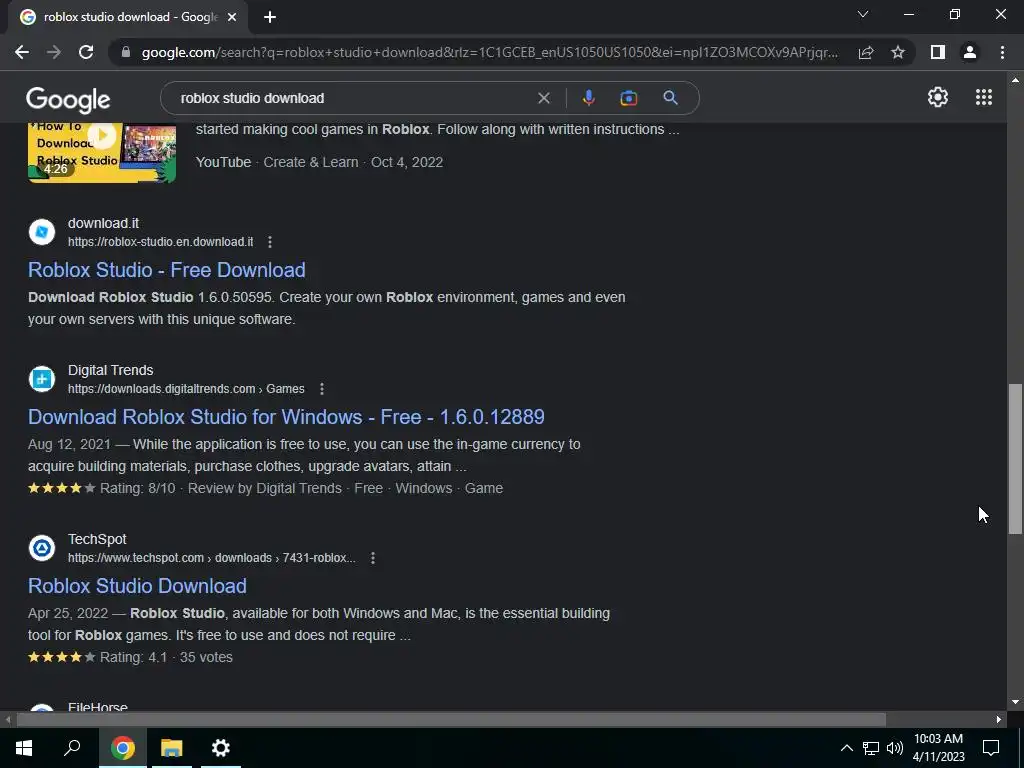Image resolution: width=1024 pixels, height=768 pixels.
Task: Open the Chrome side panel
Action: coord(938,52)
